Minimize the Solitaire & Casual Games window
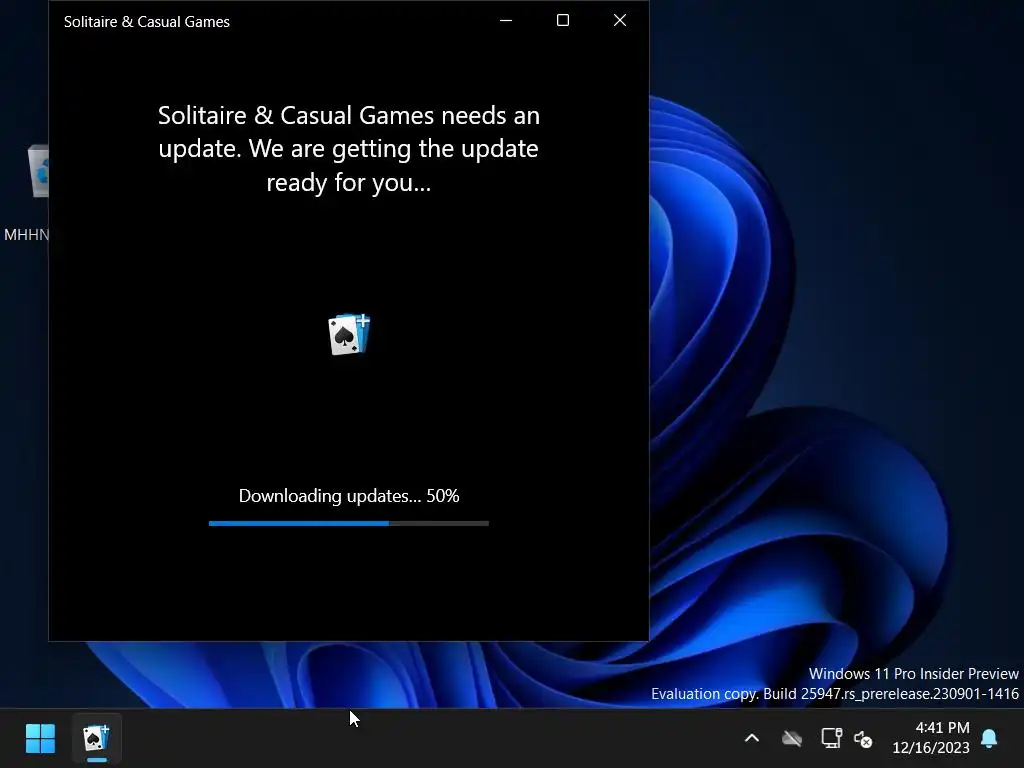Image resolution: width=1024 pixels, height=768 pixels. (505, 20)
